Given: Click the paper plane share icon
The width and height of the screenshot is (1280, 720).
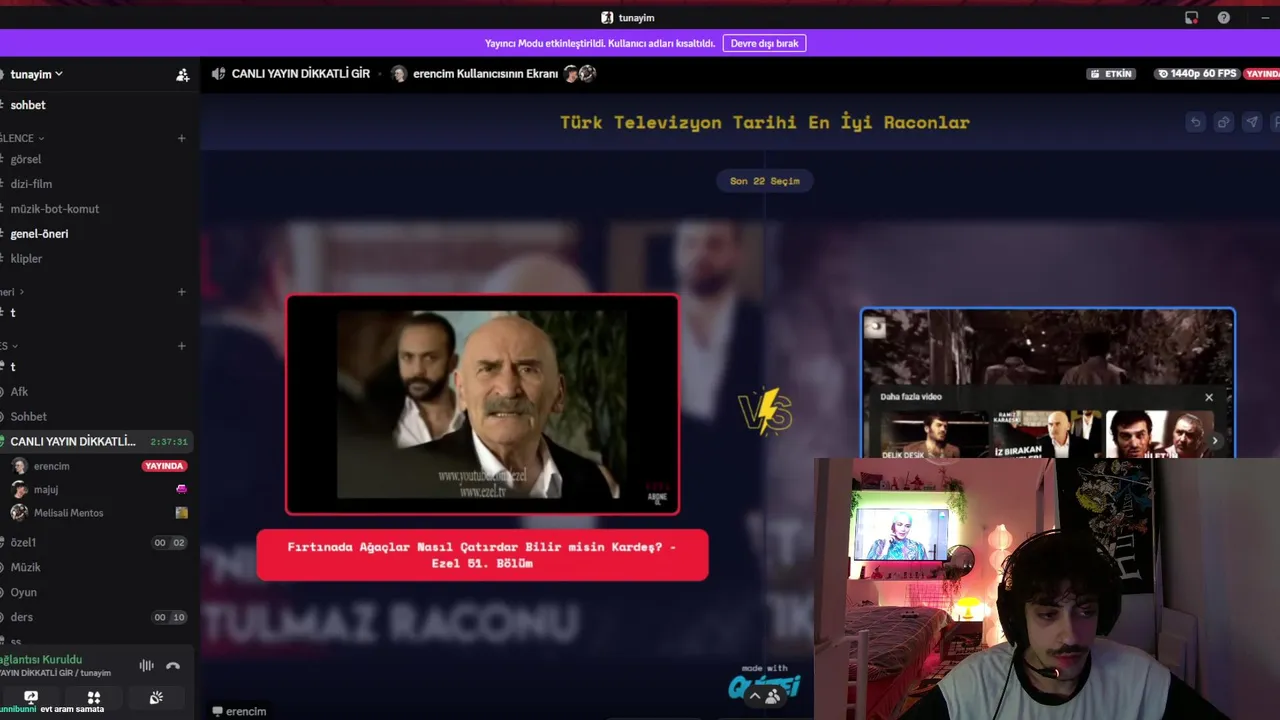Looking at the screenshot, I should click(1252, 122).
